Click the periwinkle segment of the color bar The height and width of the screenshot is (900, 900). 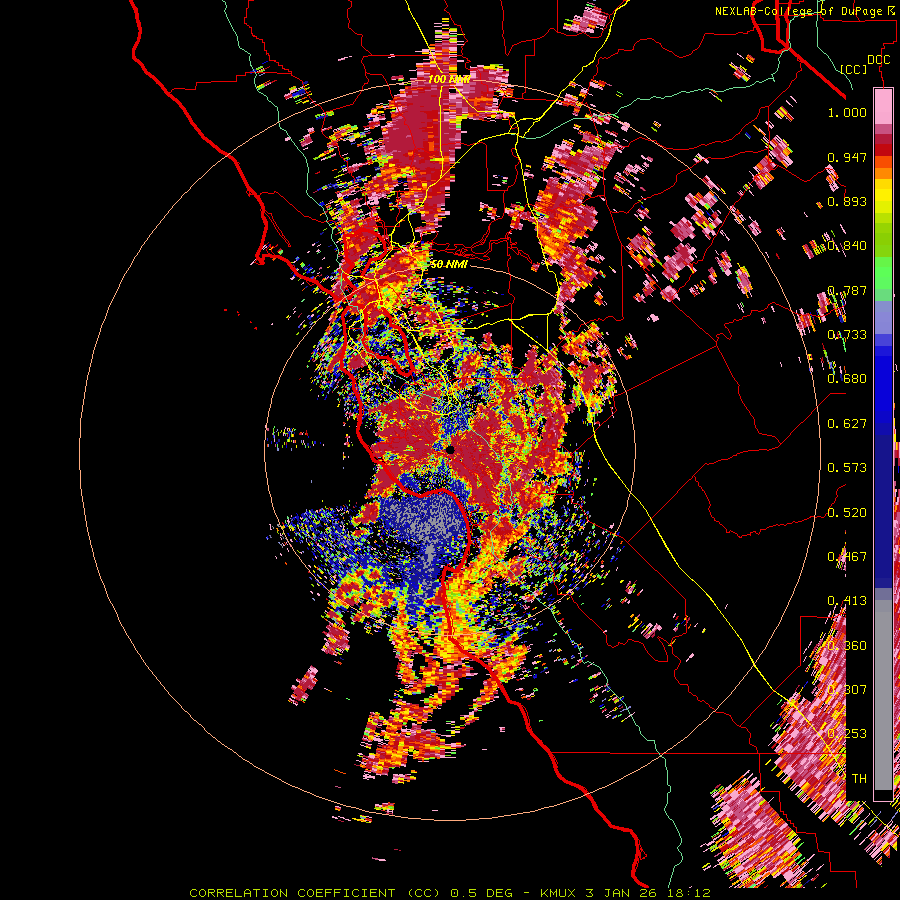(883, 317)
